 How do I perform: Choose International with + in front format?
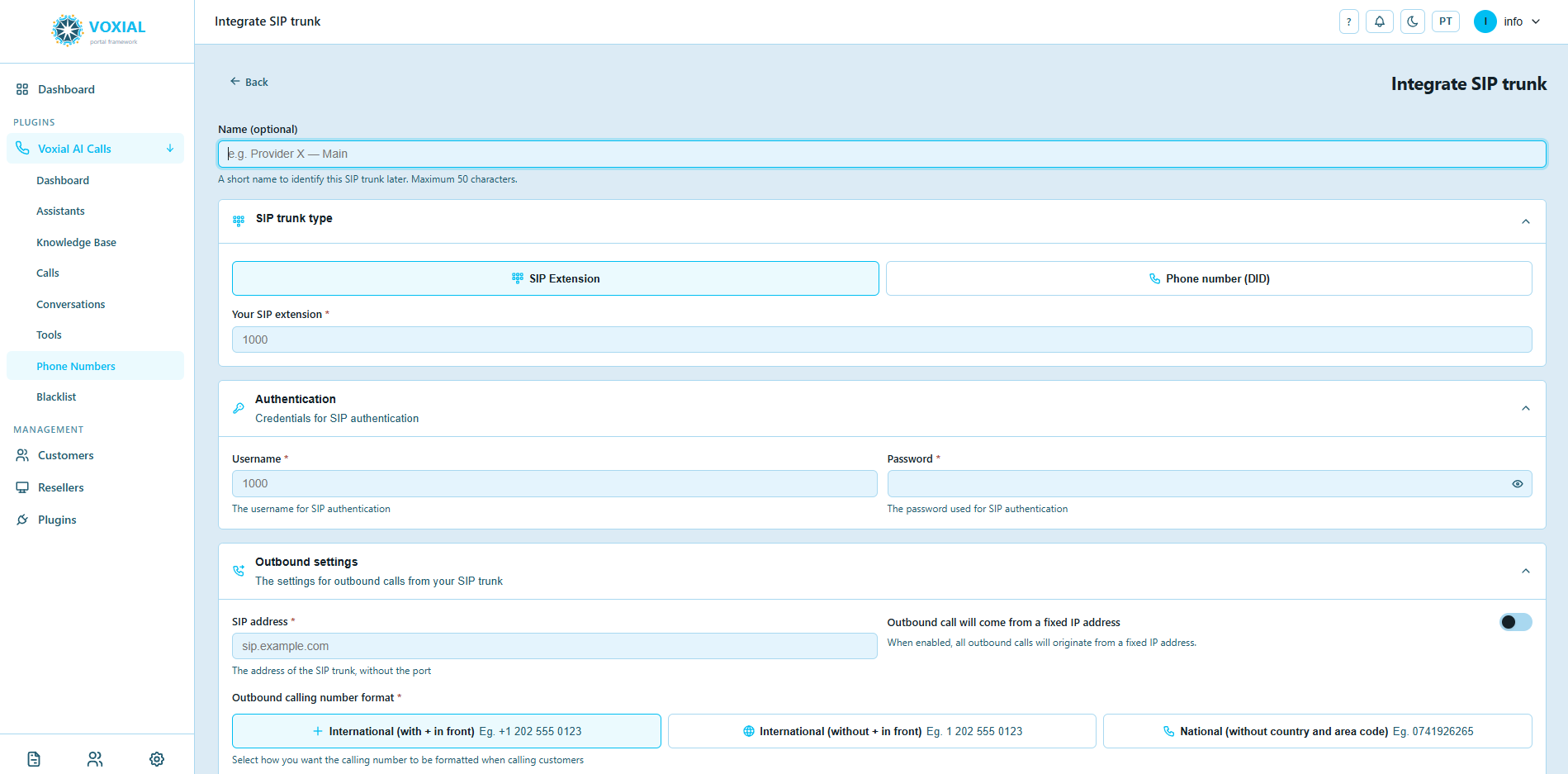tap(447, 731)
